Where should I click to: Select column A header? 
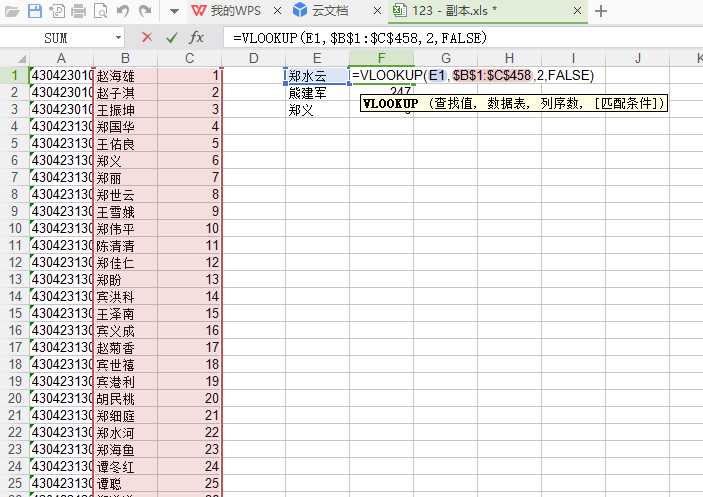pos(61,58)
